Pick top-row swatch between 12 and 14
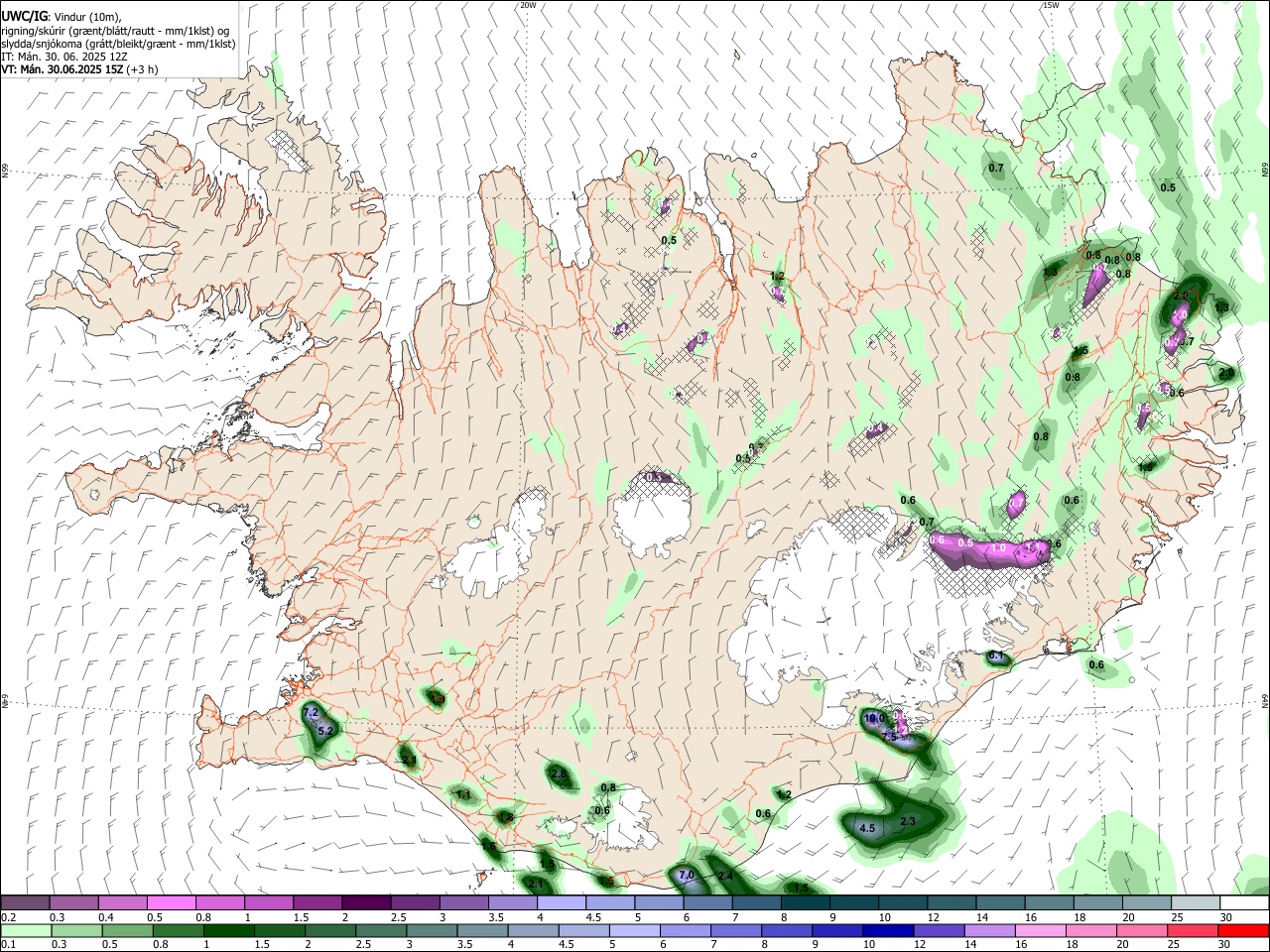 950,903
